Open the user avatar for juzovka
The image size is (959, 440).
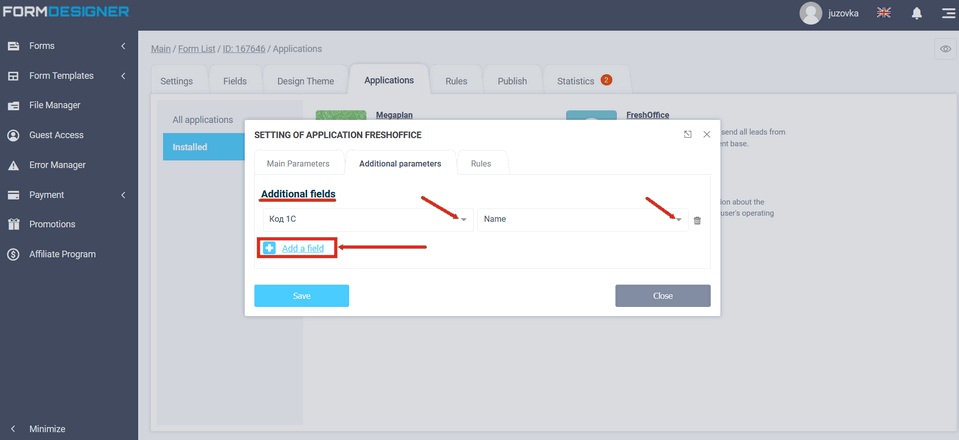810,13
